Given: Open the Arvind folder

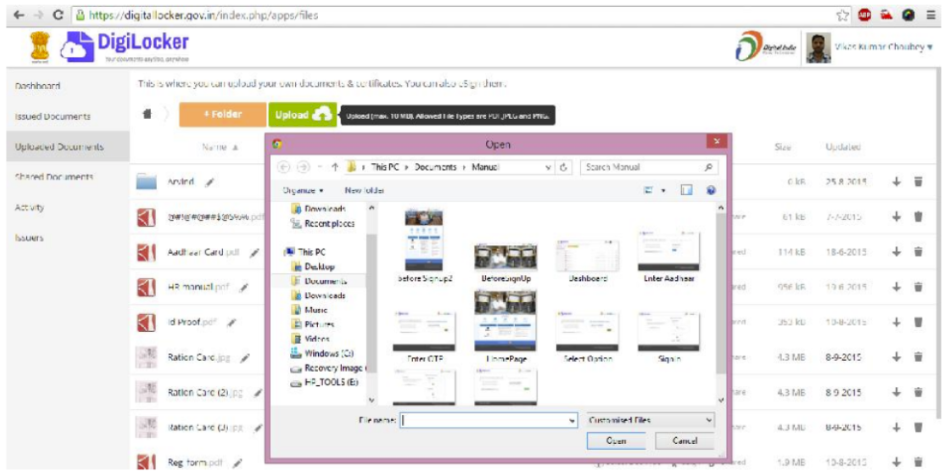Looking at the screenshot, I should [x=180, y=182].
